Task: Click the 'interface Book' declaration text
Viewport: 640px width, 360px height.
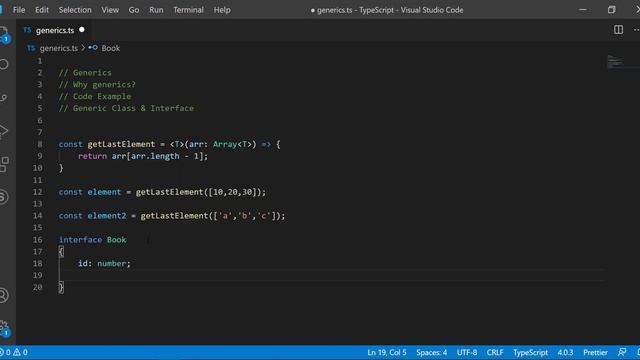Action: (92, 240)
